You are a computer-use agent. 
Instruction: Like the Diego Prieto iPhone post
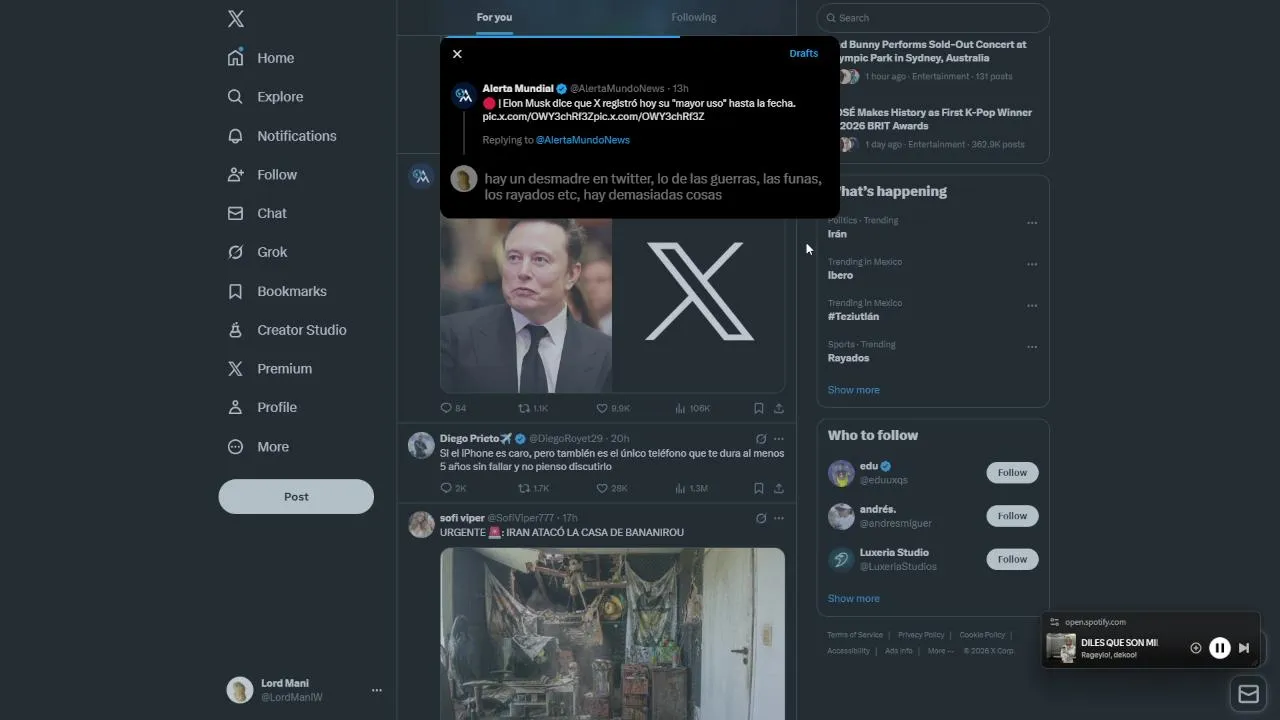coord(602,488)
